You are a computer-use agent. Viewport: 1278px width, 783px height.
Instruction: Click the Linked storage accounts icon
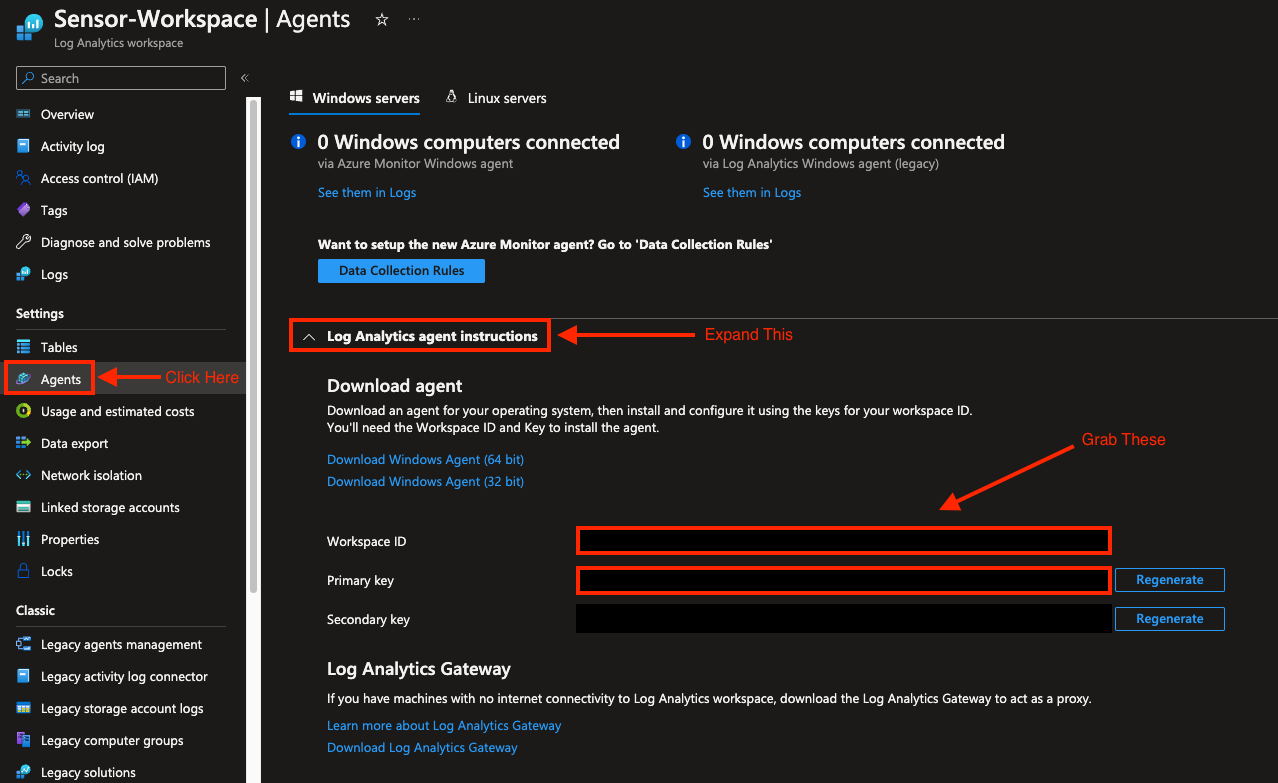(23, 507)
